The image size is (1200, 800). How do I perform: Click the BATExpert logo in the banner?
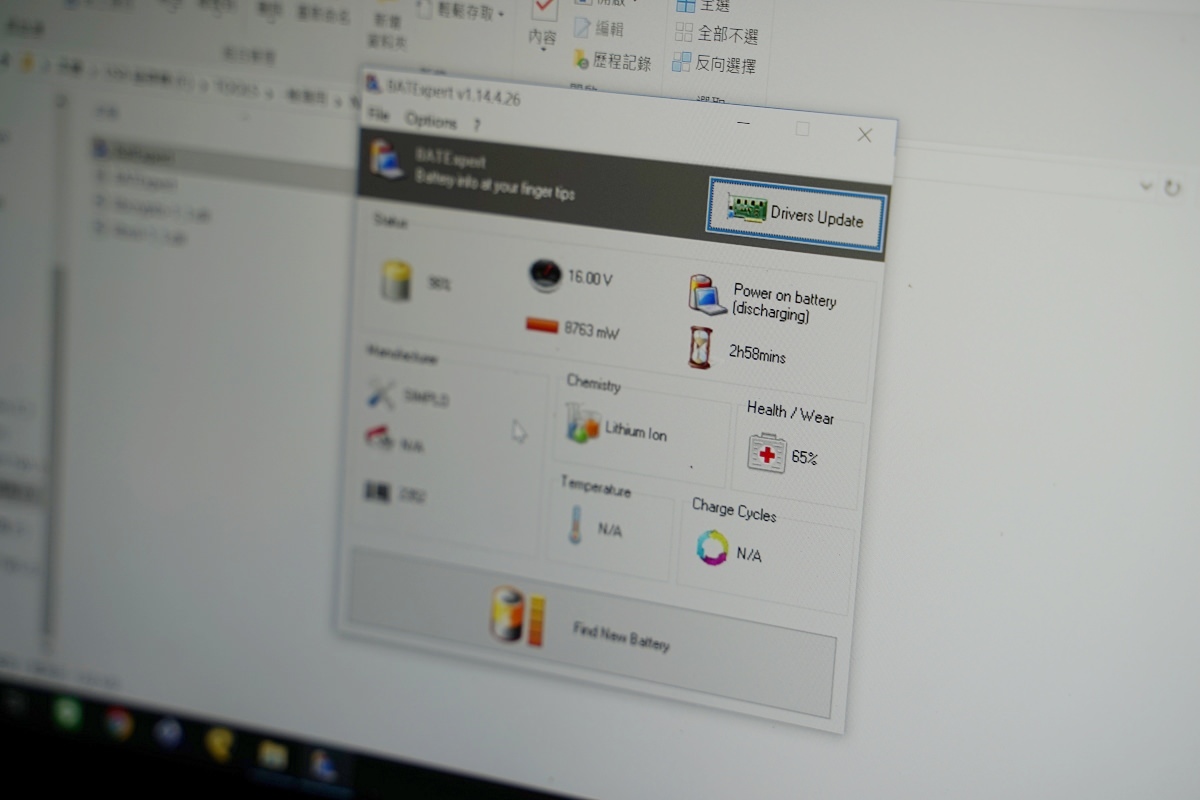387,160
